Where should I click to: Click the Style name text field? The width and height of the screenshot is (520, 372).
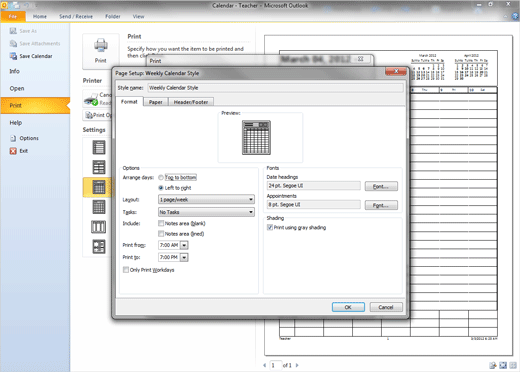pos(275,88)
